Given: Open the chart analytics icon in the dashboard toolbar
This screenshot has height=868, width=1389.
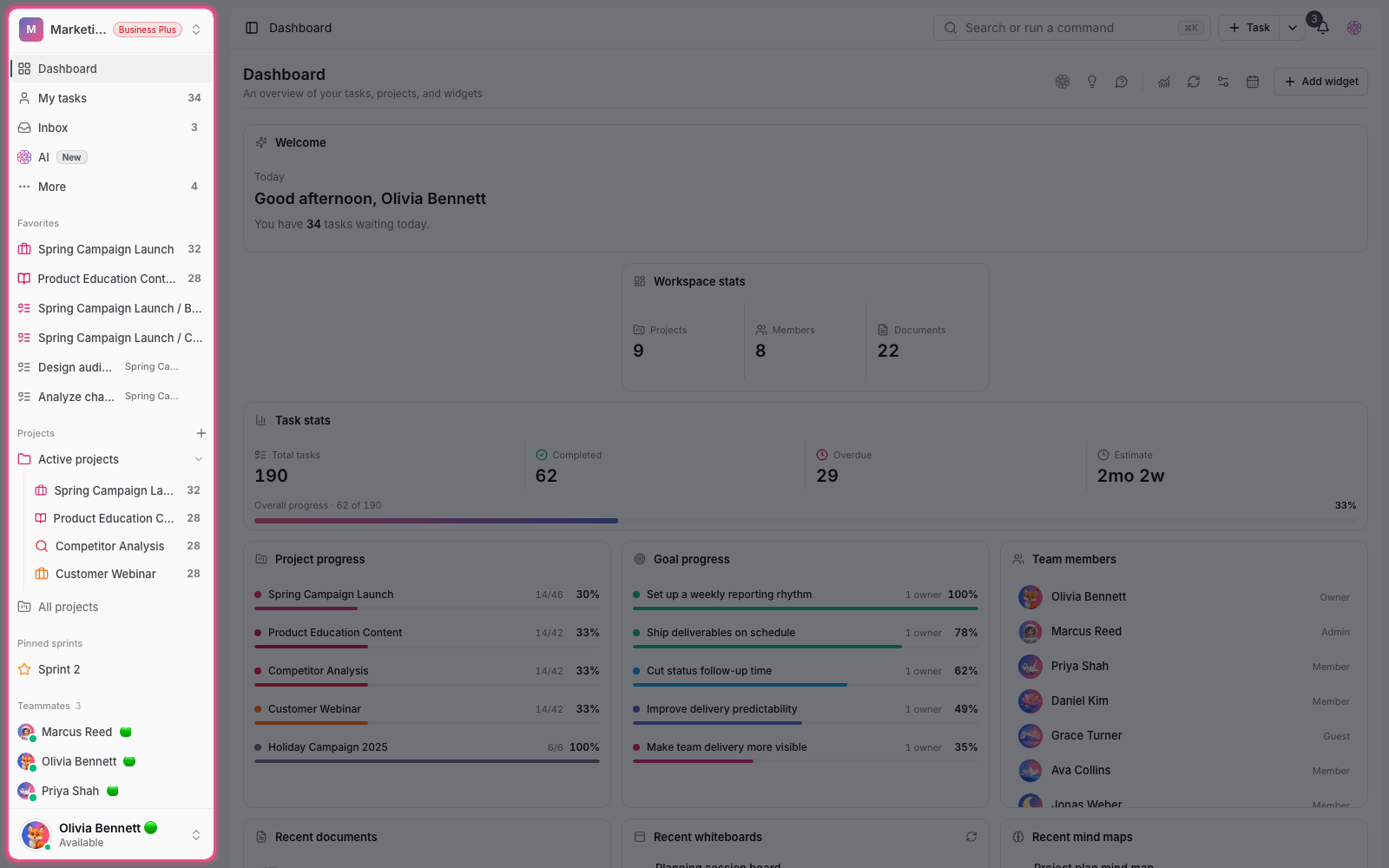Looking at the screenshot, I should pos(1164,82).
